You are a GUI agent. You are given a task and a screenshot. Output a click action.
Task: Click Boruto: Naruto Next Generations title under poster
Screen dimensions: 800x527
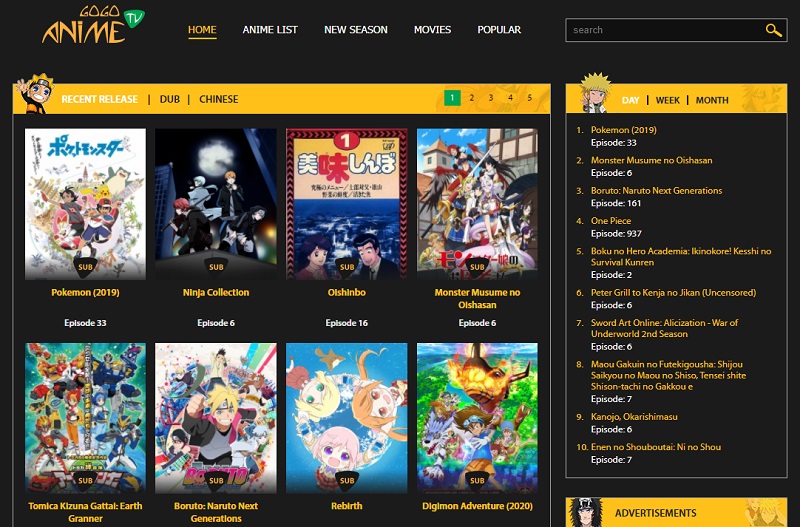[x=216, y=512]
